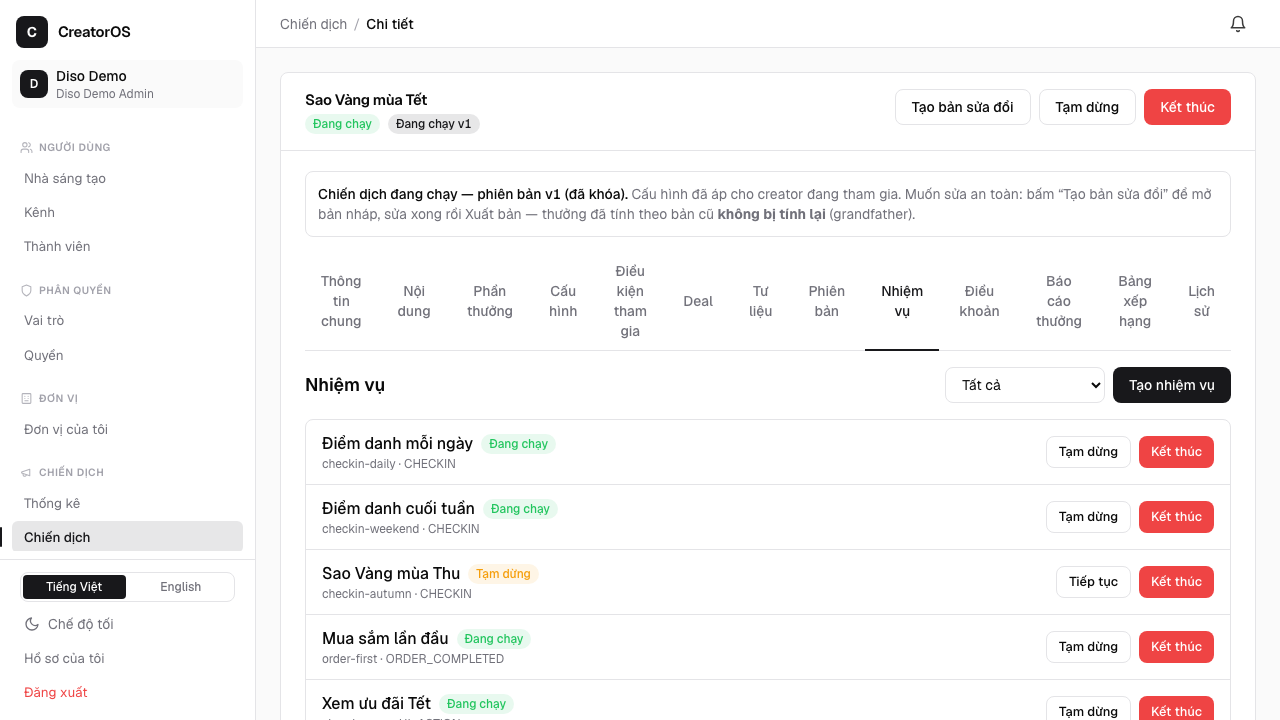Click Đăng xuất to log out
Viewport: 1280px width, 720px height.
click(56, 692)
